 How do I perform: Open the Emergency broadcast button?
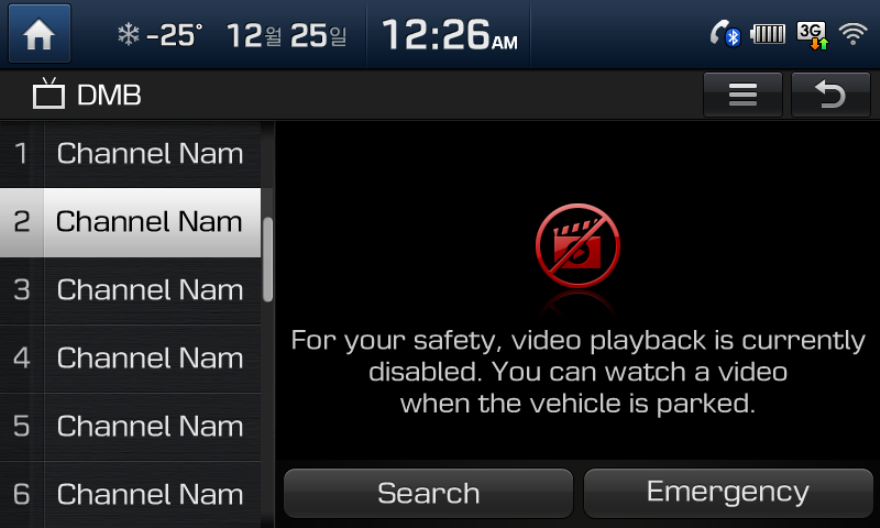[728, 493]
